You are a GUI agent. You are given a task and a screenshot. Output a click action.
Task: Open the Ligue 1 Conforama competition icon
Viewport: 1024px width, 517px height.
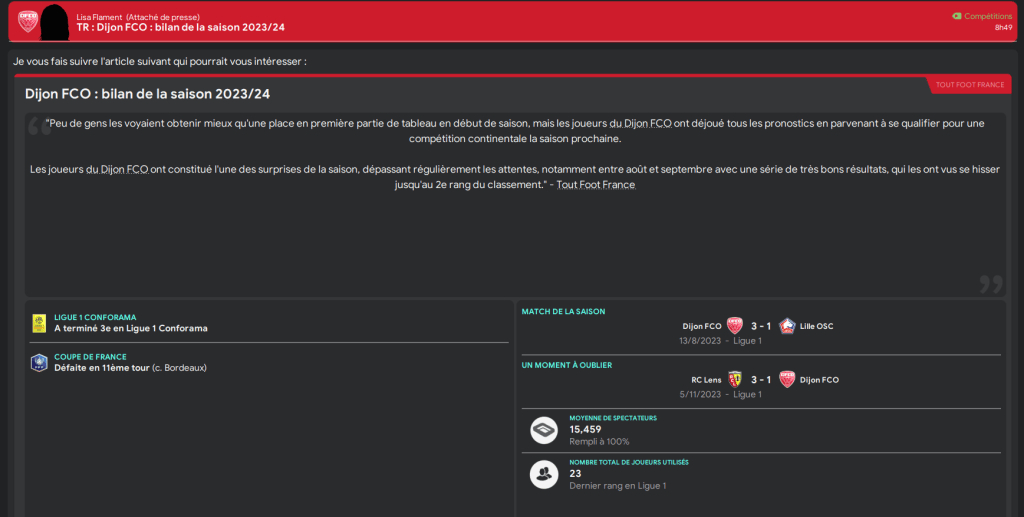point(39,322)
